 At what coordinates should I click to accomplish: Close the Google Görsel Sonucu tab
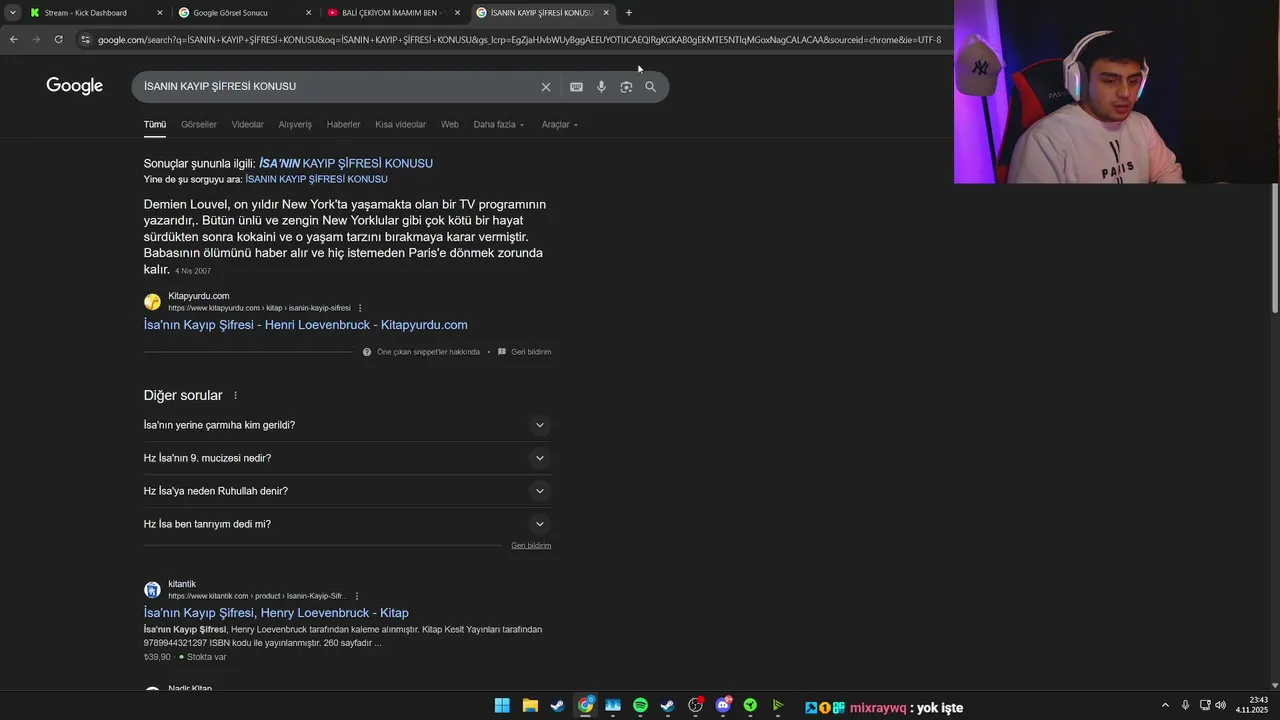tap(308, 13)
